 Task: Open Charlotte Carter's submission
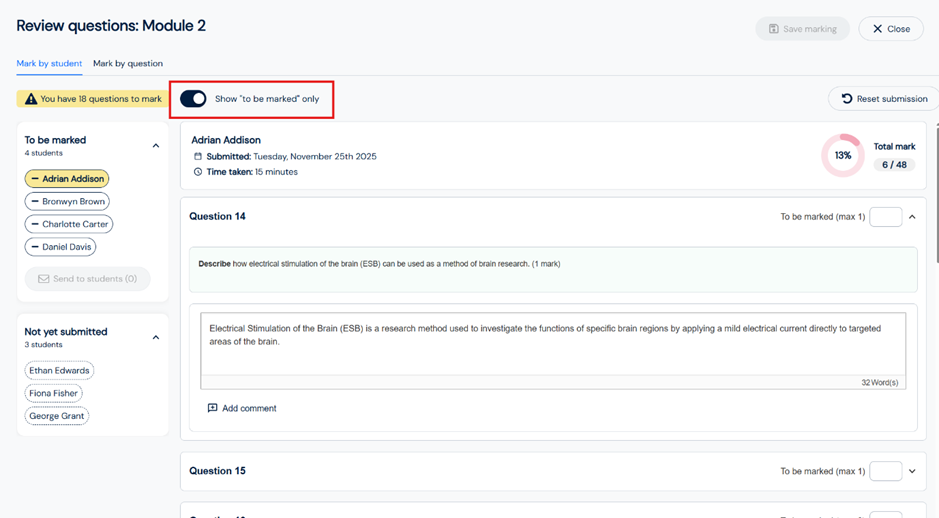pos(69,224)
